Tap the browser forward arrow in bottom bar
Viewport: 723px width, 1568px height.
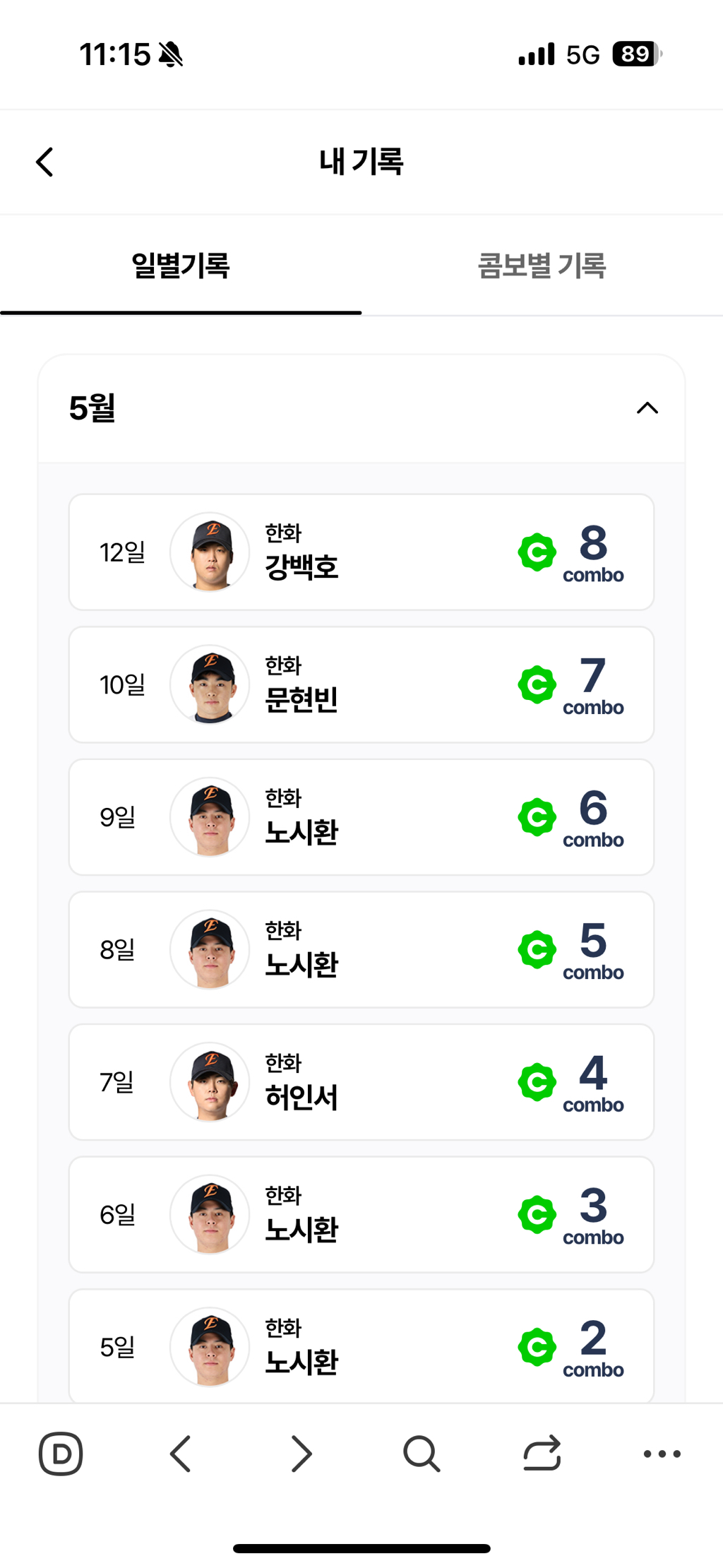click(x=301, y=1454)
